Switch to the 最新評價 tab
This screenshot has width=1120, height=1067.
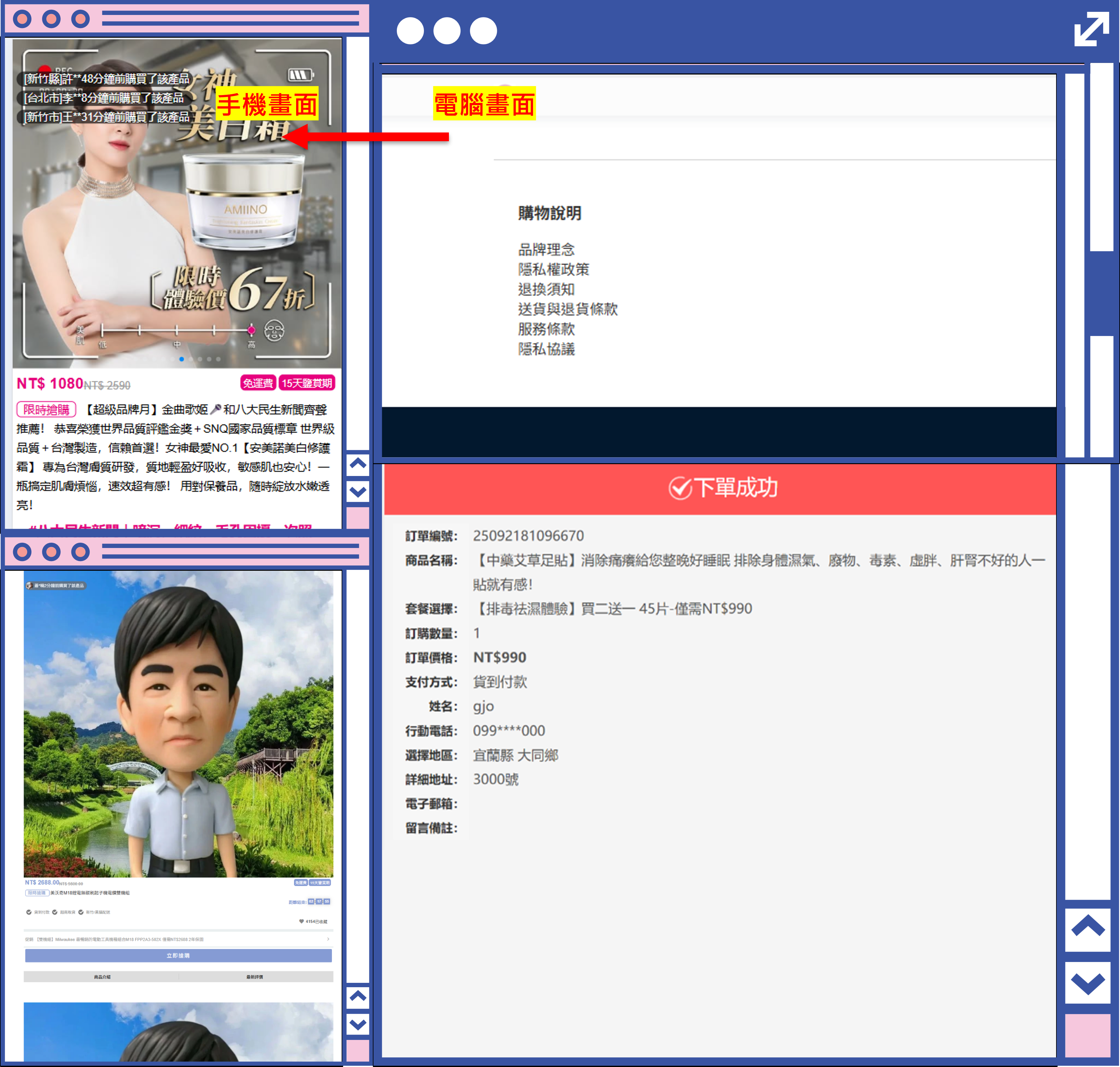(255, 977)
